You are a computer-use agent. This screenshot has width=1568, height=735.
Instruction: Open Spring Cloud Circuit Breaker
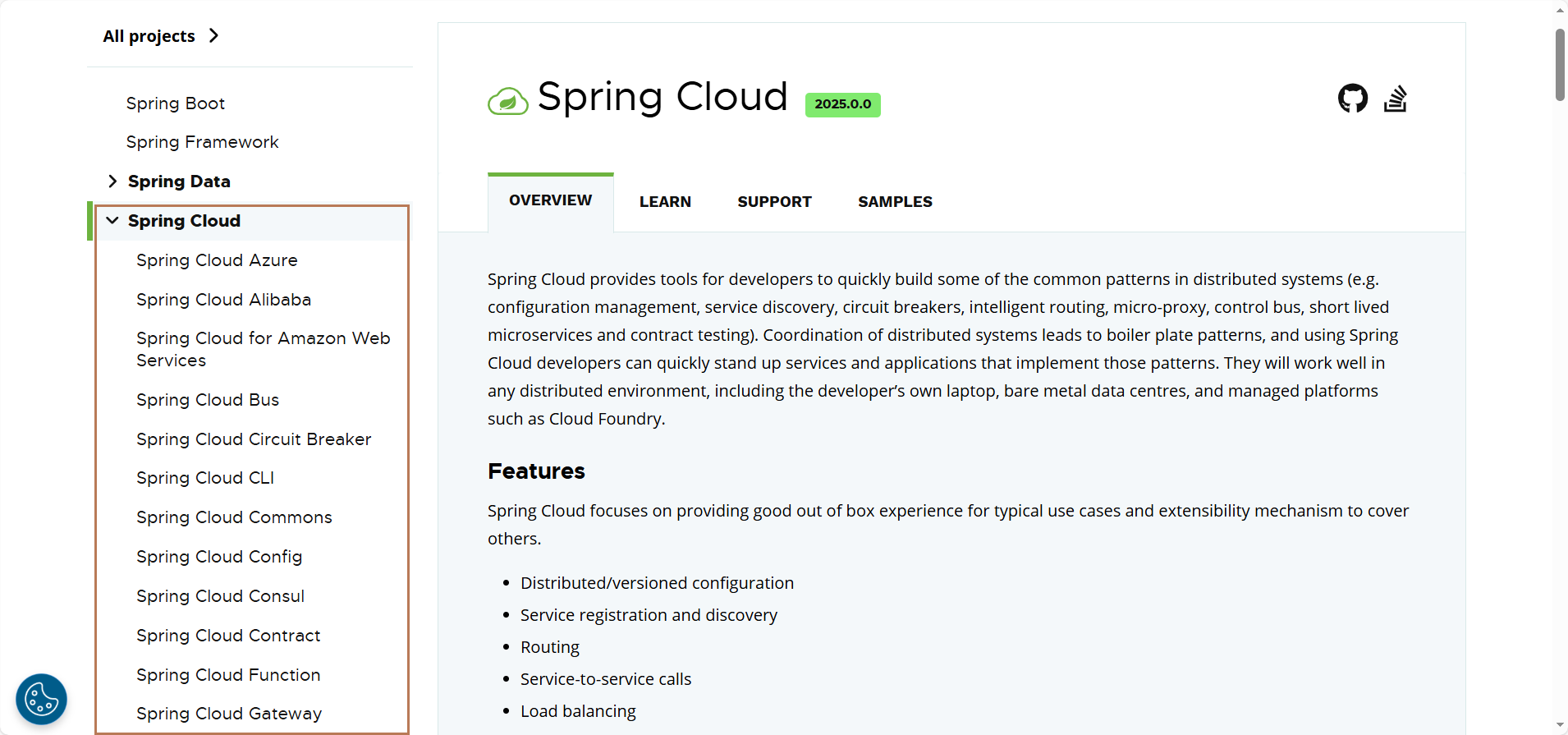pyautogui.click(x=254, y=439)
